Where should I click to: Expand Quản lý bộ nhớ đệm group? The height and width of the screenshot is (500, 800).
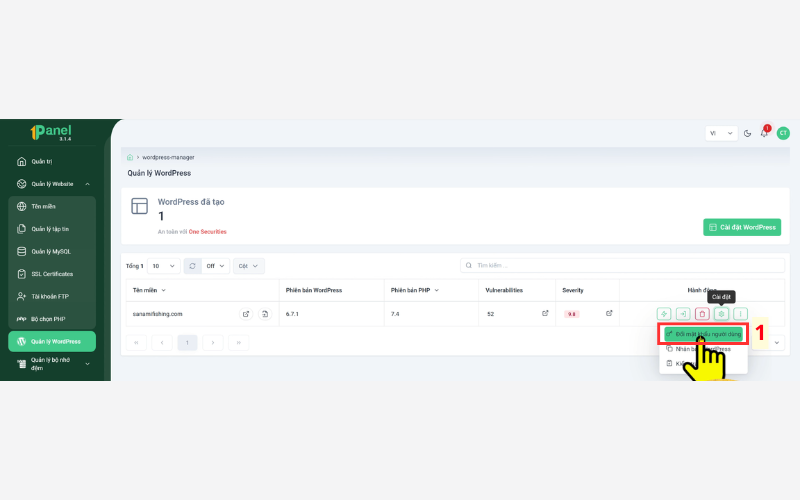(x=52, y=364)
